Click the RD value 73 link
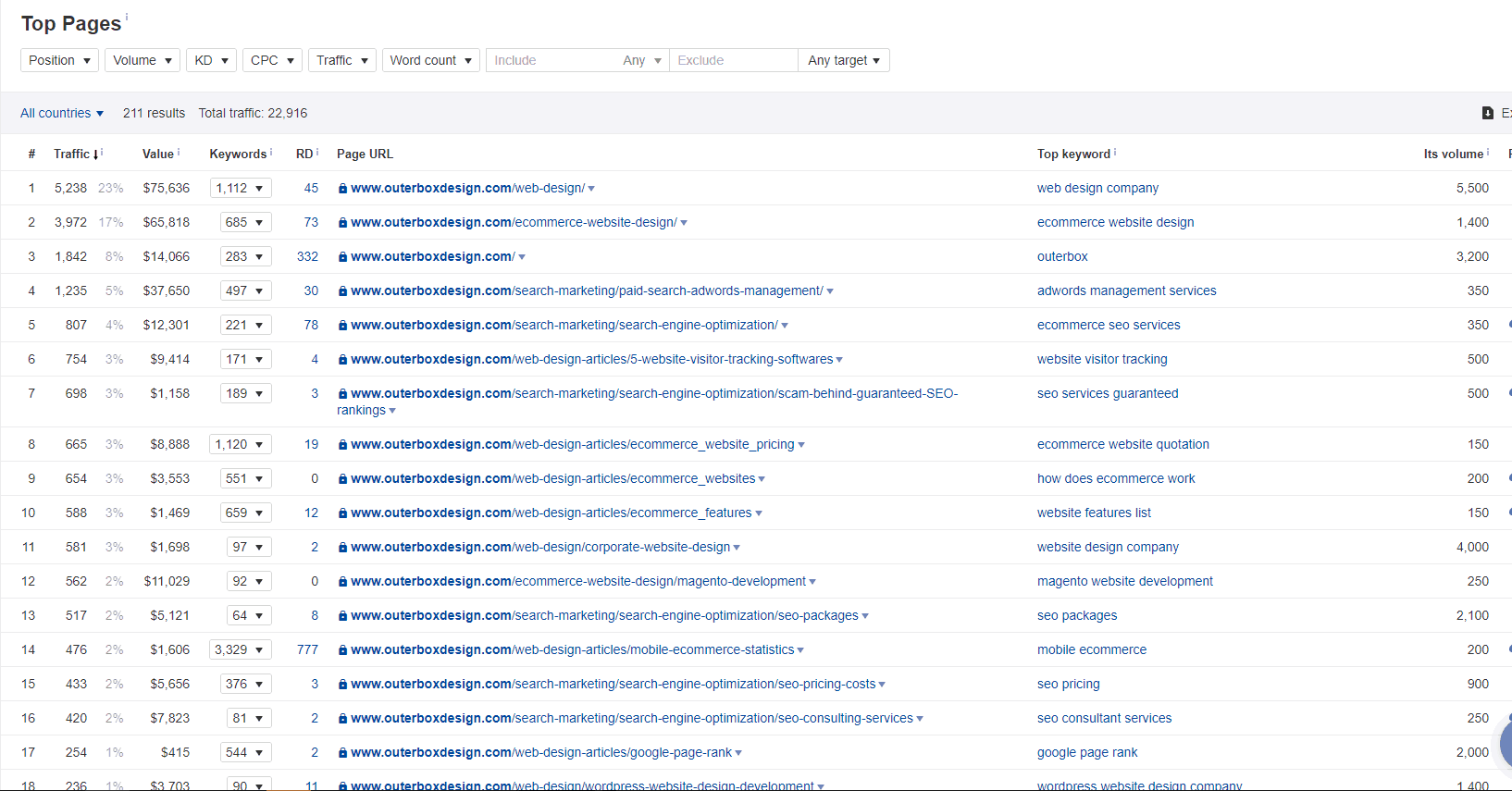 pos(311,222)
